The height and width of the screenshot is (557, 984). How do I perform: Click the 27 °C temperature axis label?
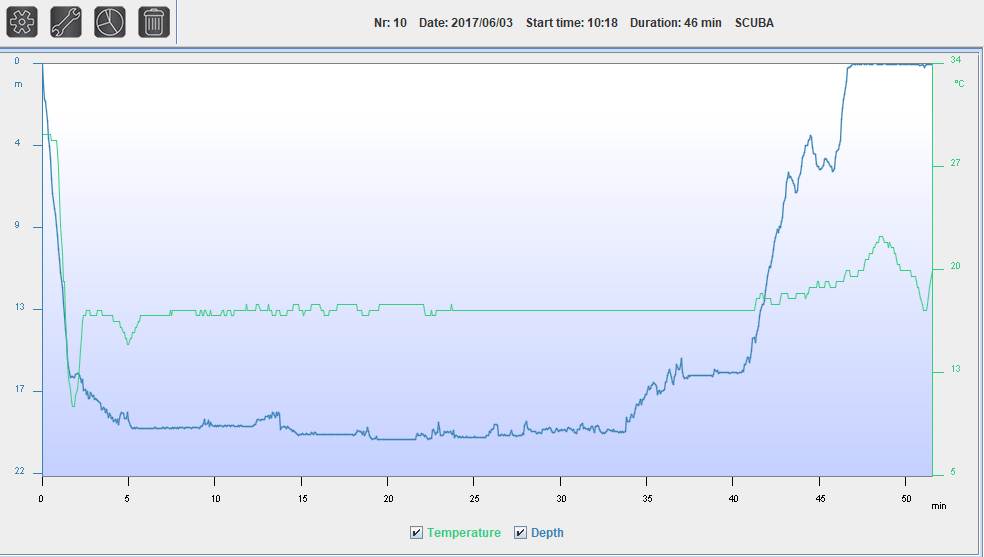point(955,162)
